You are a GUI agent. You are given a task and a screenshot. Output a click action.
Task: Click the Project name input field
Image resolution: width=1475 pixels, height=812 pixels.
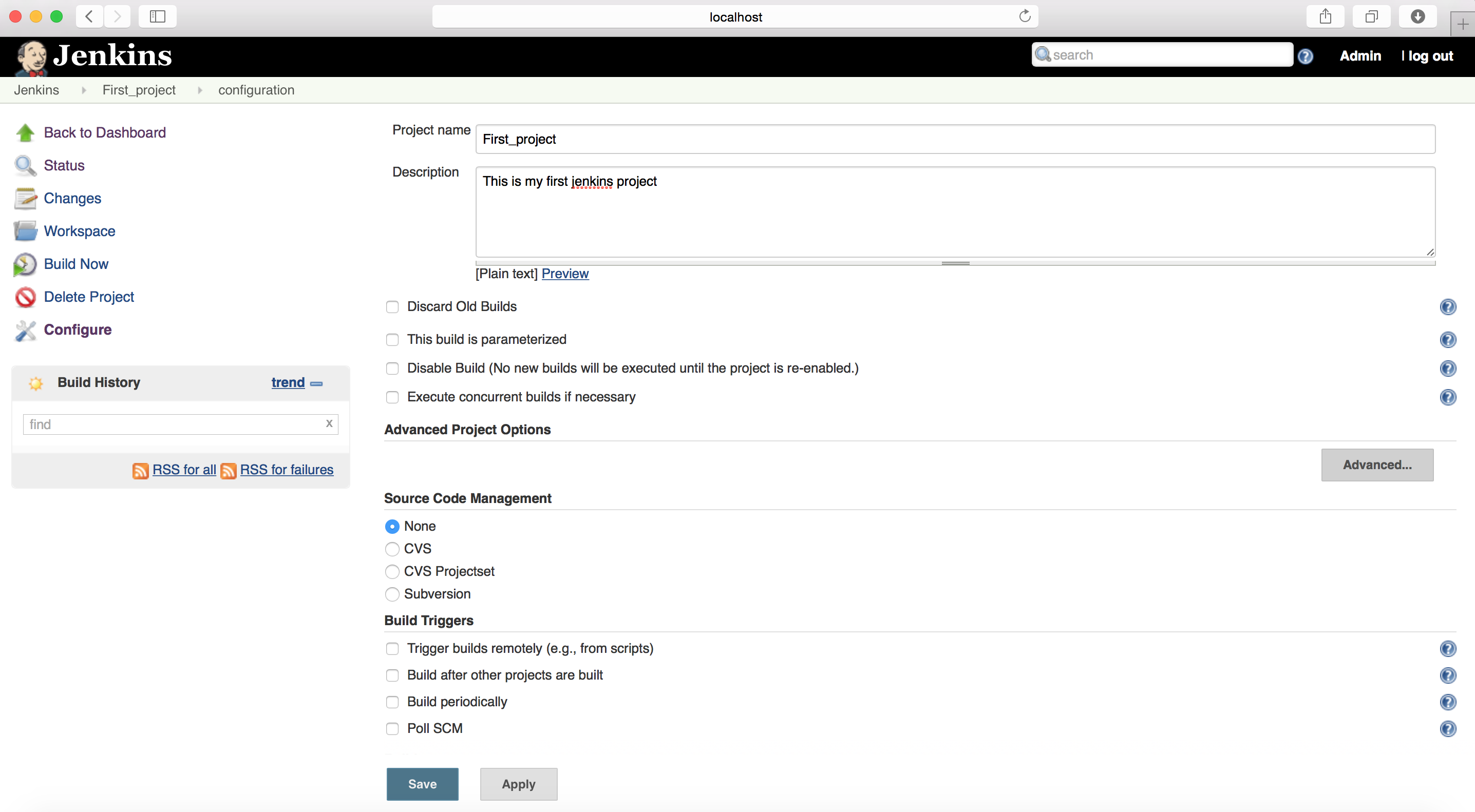(x=955, y=140)
